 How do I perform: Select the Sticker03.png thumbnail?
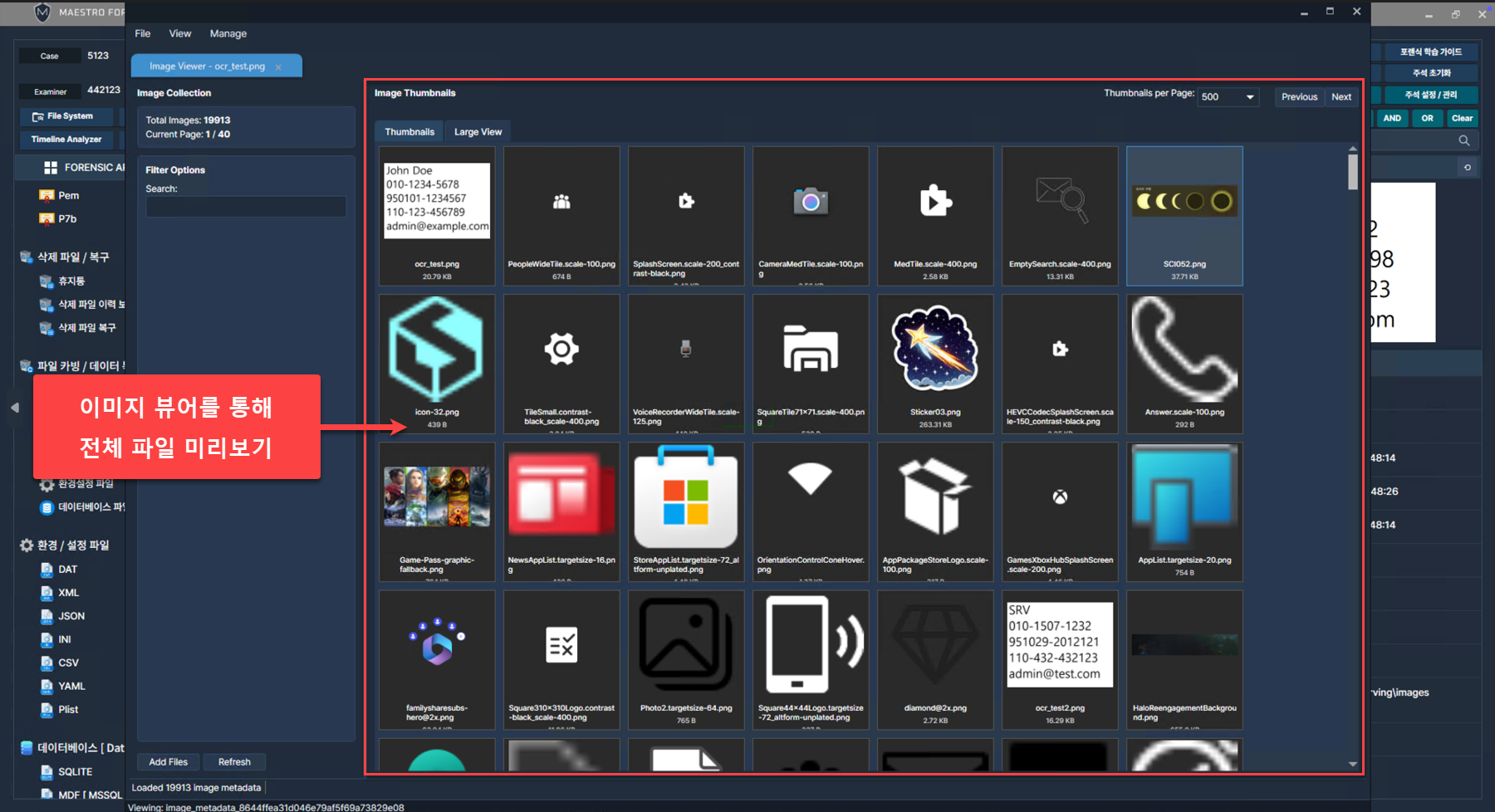[x=935, y=364]
